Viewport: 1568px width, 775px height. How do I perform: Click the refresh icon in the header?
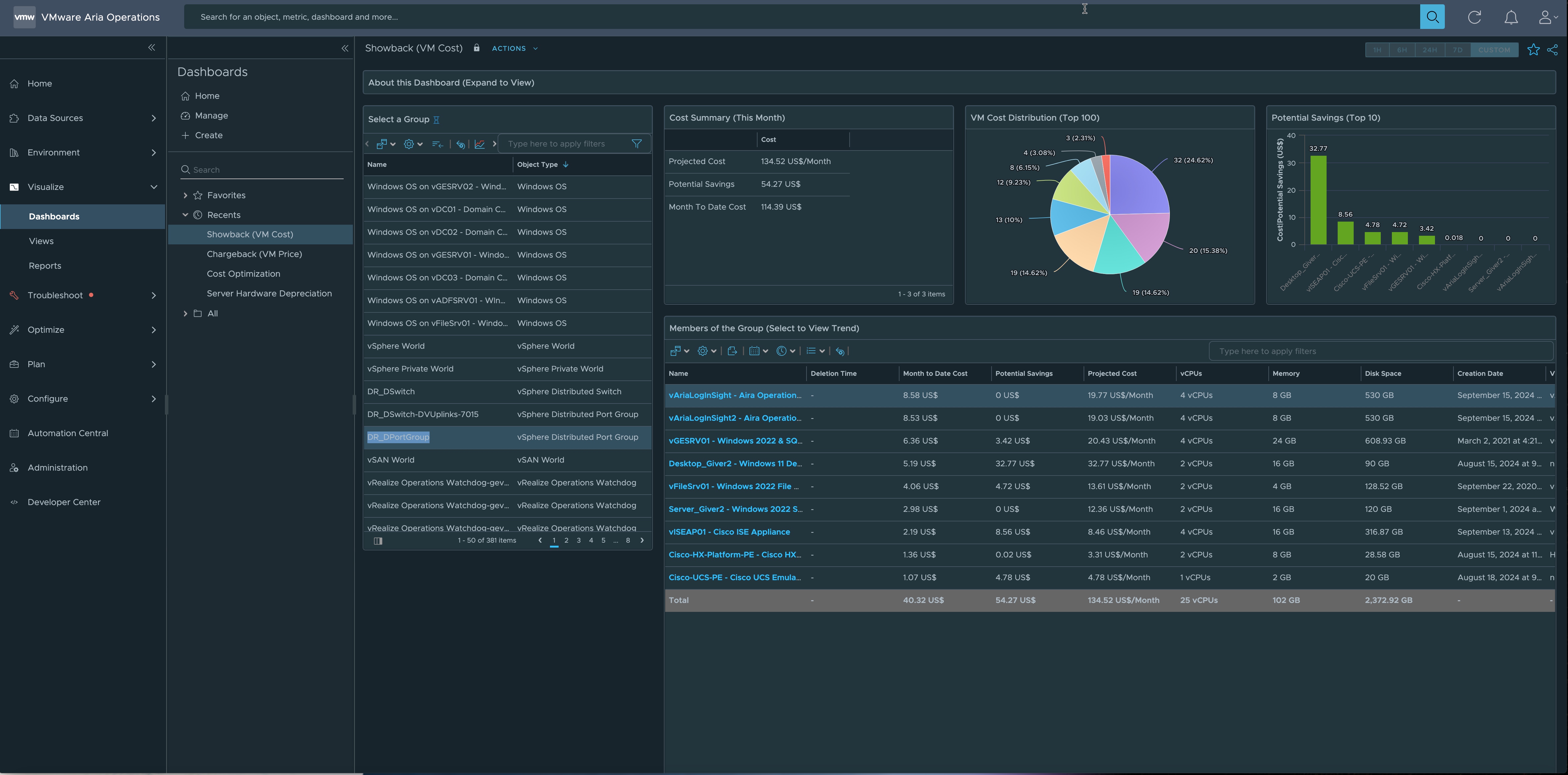[x=1474, y=17]
